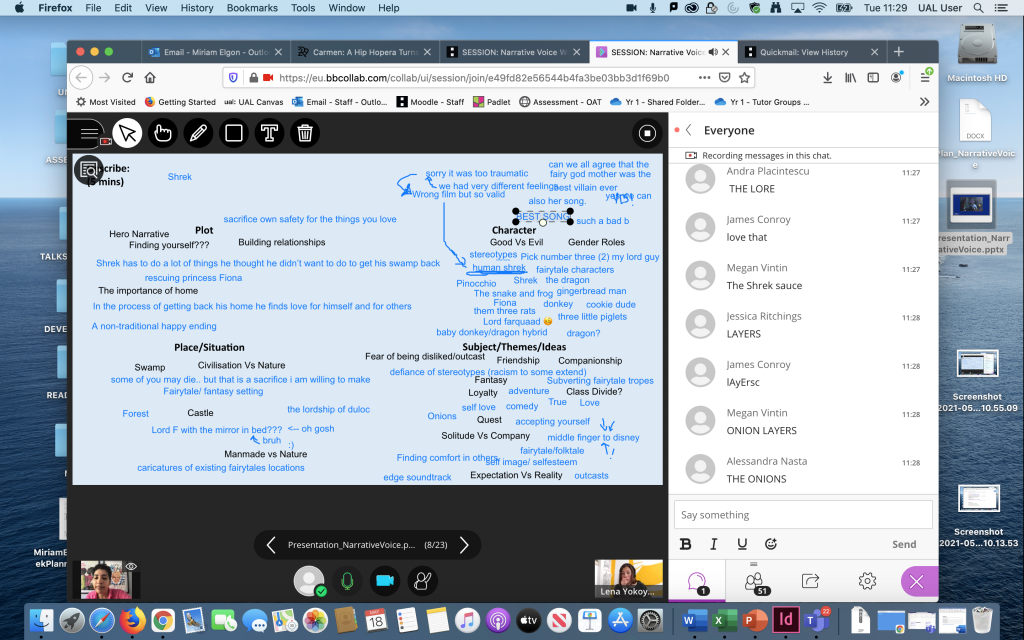Toggle the microphone in Collaborate
1024x640 pixels.
coord(347,581)
